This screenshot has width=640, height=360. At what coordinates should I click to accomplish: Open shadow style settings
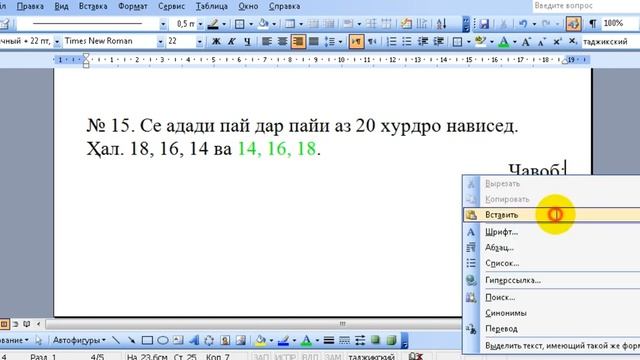tap(375, 340)
